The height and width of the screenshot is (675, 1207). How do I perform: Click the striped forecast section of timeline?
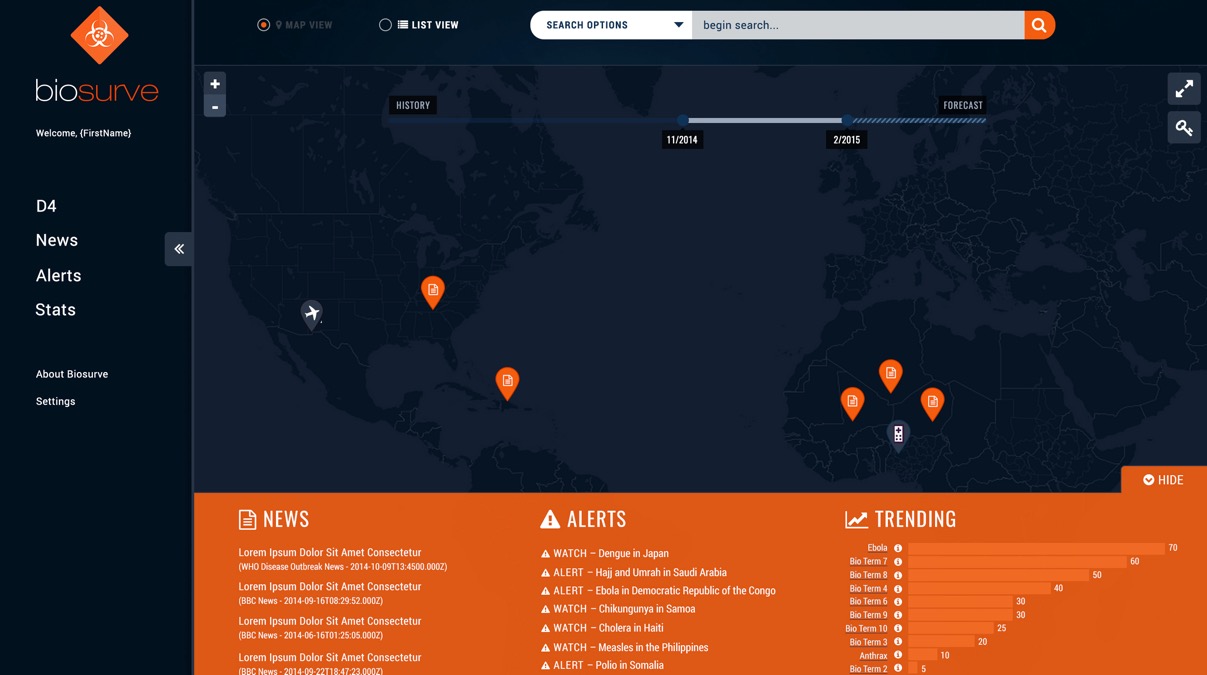(919, 121)
